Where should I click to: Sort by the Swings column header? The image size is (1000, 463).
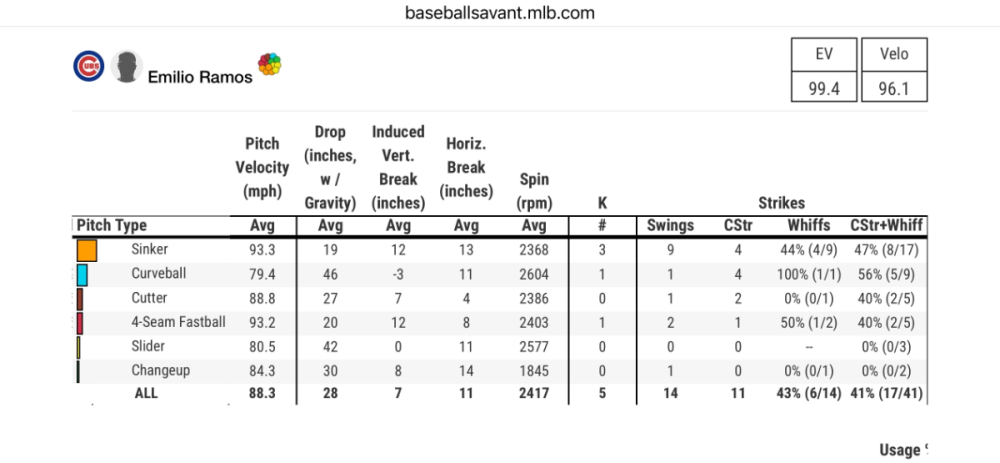tap(670, 225)
